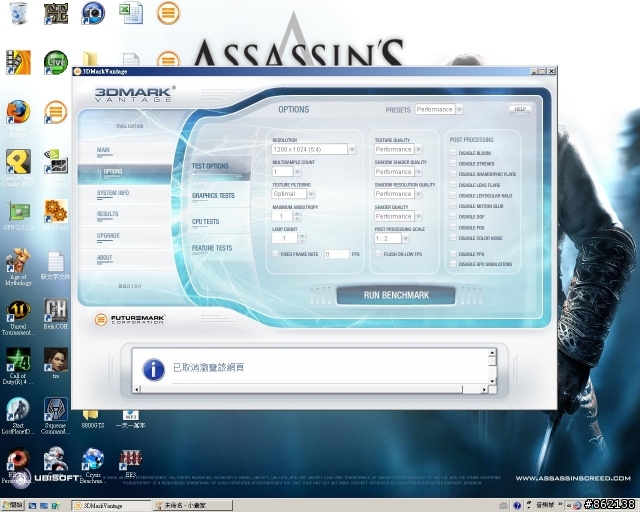Viewport: 640px width, 512px height.
Task: Increase Maximum Anisotropy with up arrow
Action: [x=297, y=213]
